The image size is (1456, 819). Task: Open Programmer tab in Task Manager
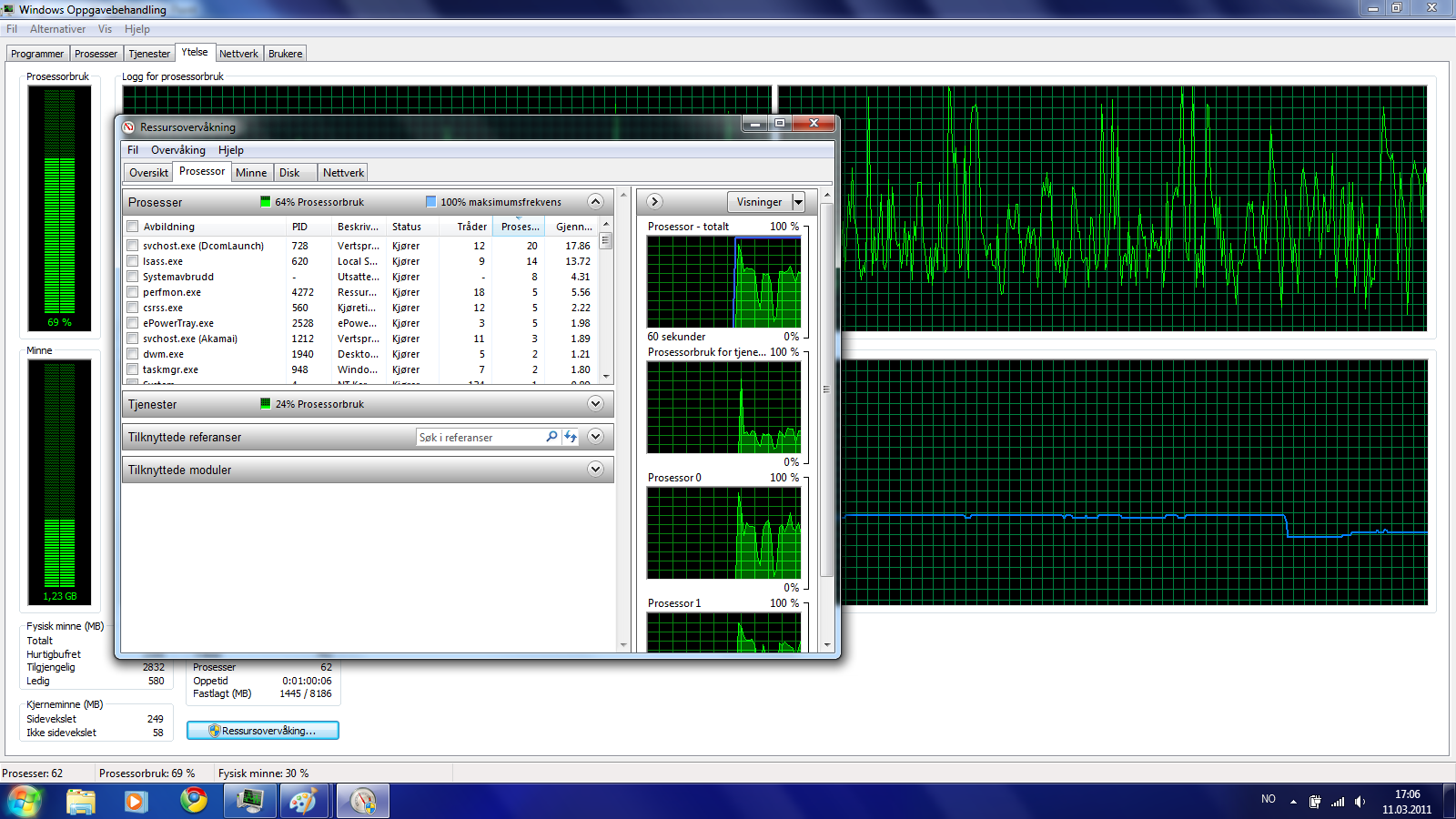point(37,54)
